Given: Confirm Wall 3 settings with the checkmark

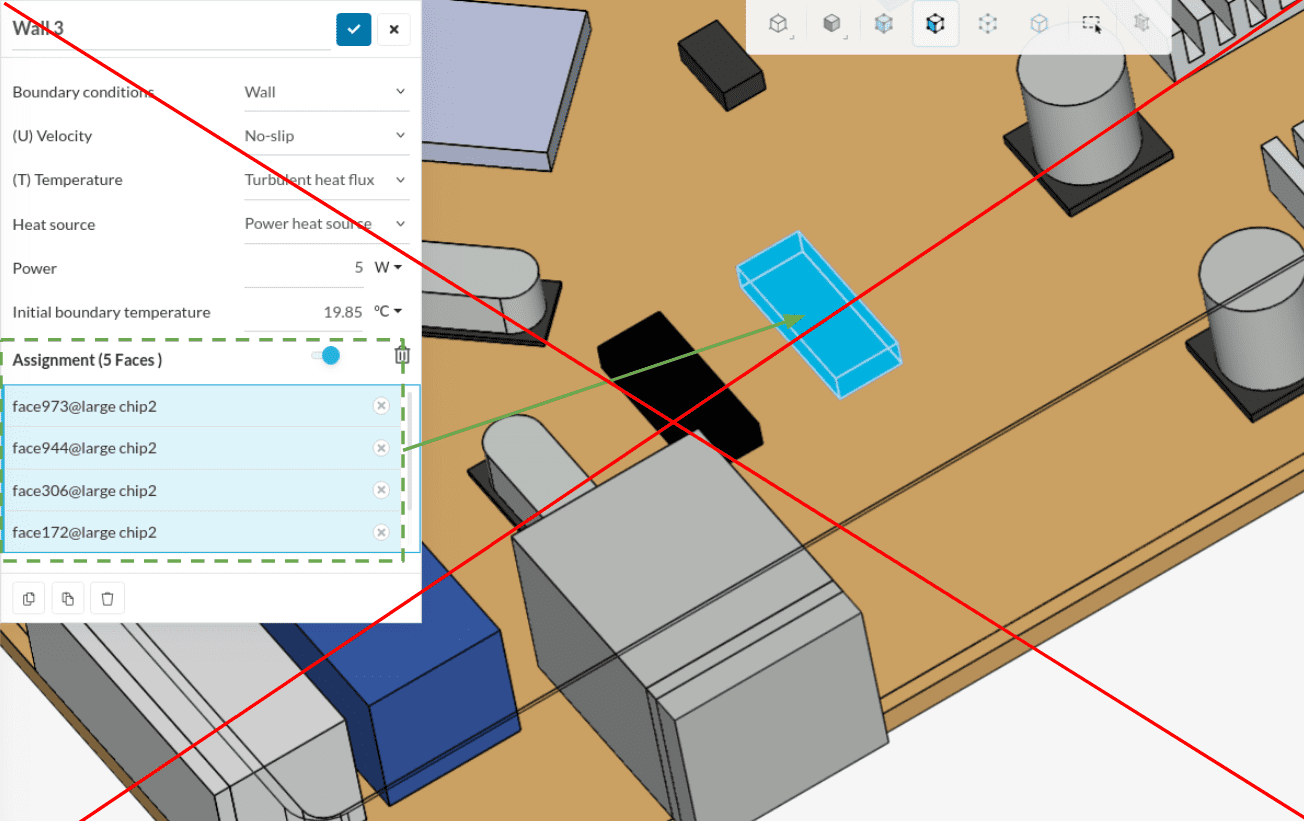Looking at the screenshot, I should point(353,29).
